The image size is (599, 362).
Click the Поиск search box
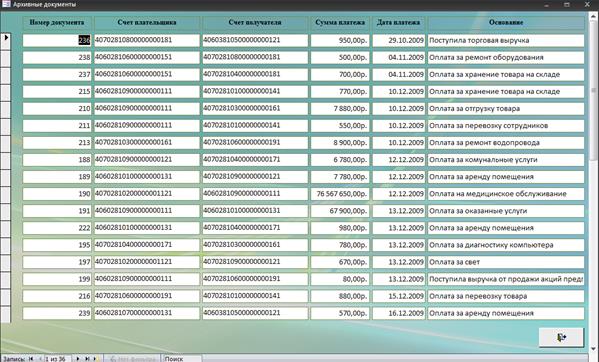tap(182, 359)
